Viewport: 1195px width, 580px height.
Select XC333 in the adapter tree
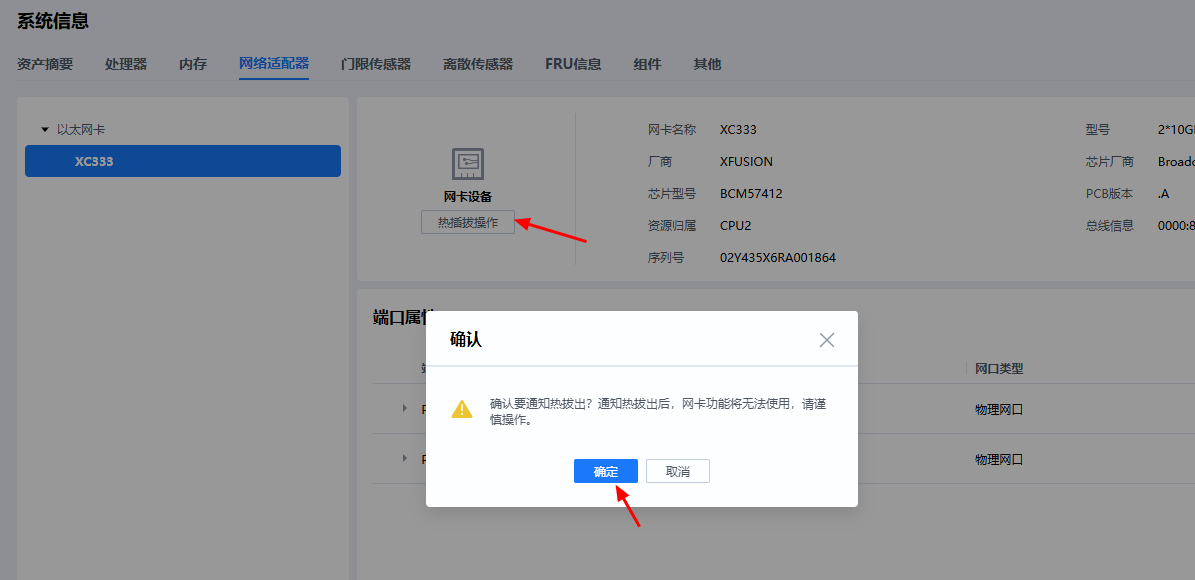[x=182, y=161]
